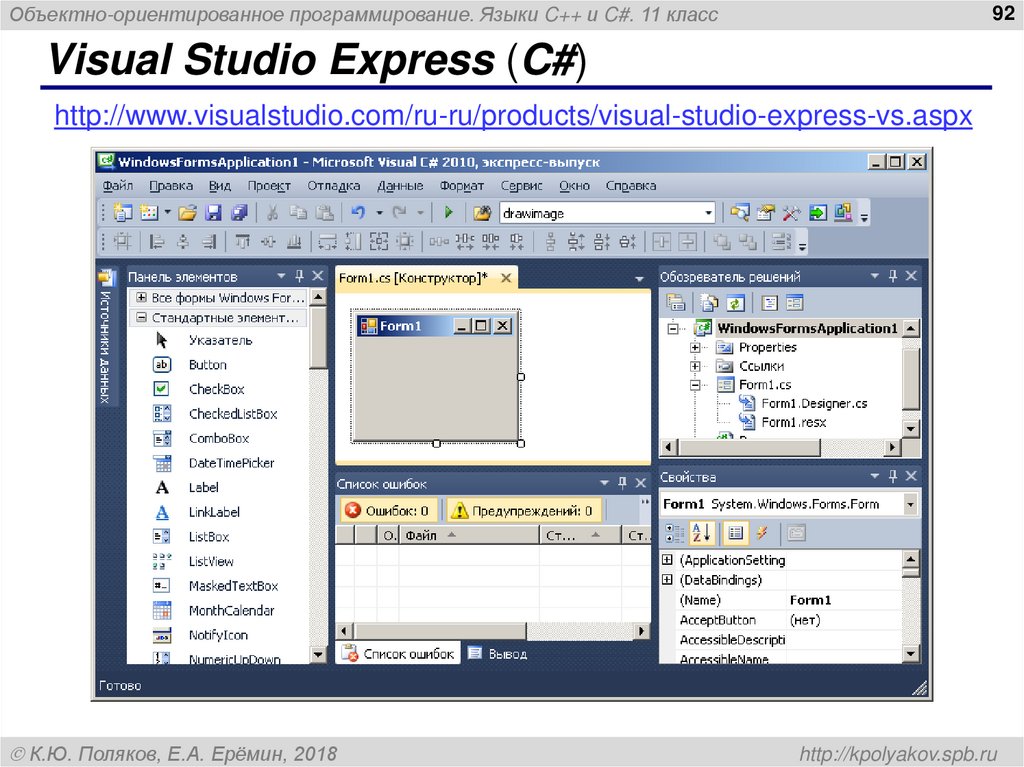Image resolution: width=1024 pixels, height=767 pixels.
Task: Open the Файл menu
Action: [118, 186]
